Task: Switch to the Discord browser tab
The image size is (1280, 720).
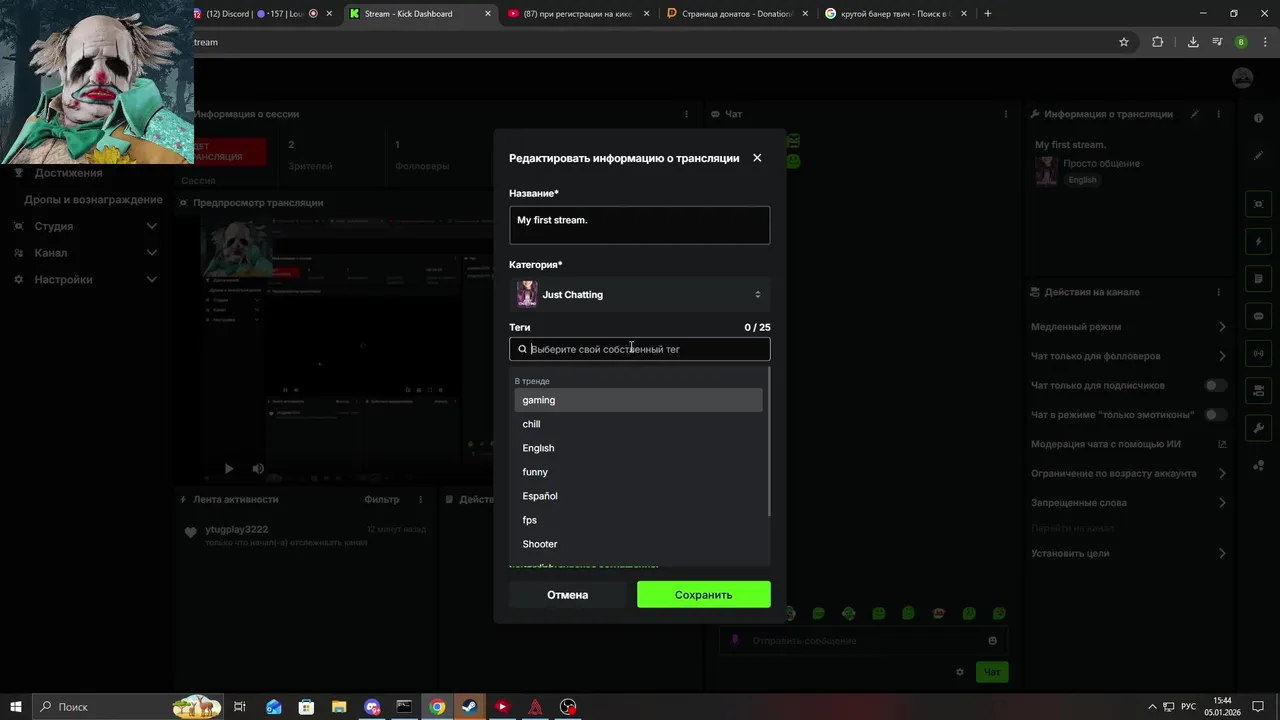Action: point(262,14)
